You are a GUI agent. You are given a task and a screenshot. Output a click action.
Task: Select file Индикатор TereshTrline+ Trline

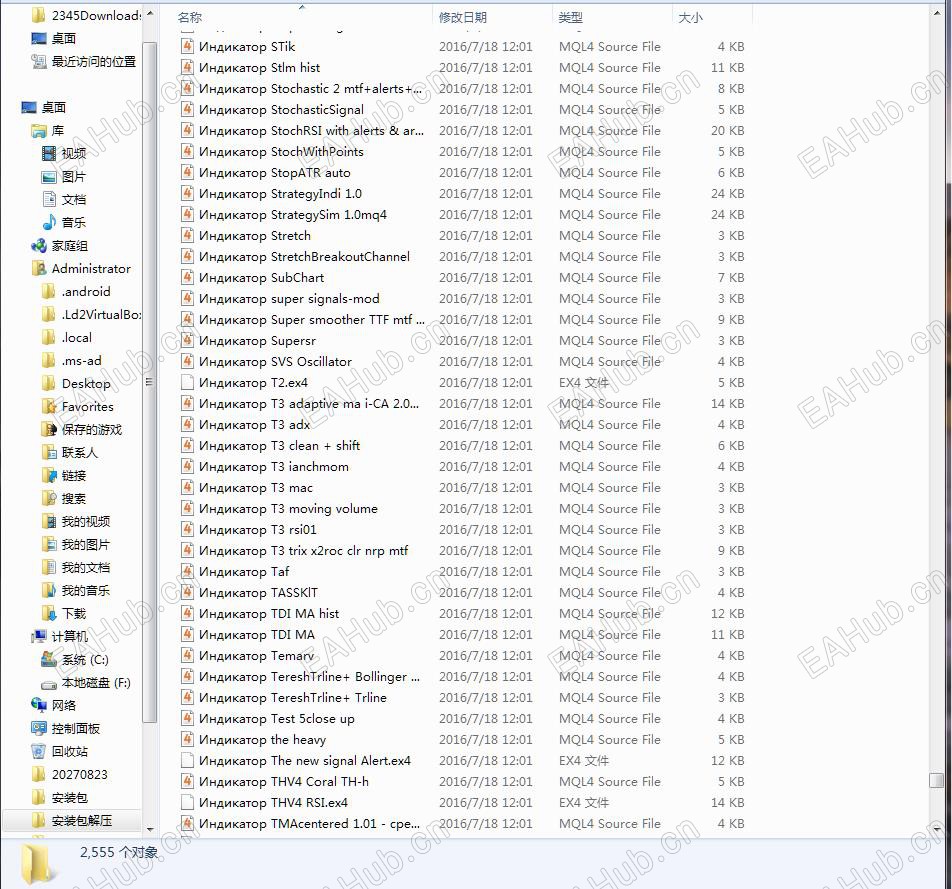[293, 698]
